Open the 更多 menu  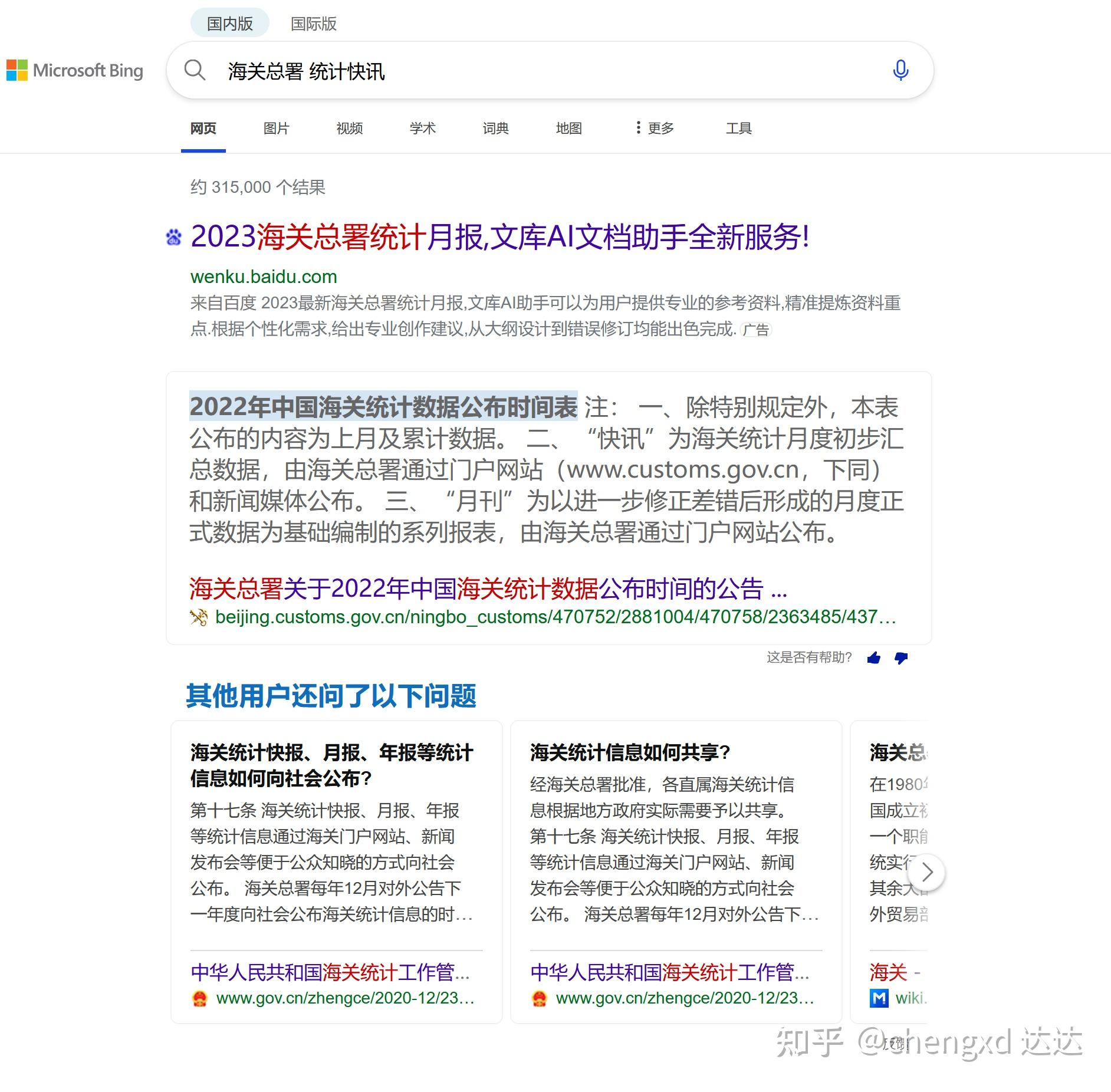[655, 128]
